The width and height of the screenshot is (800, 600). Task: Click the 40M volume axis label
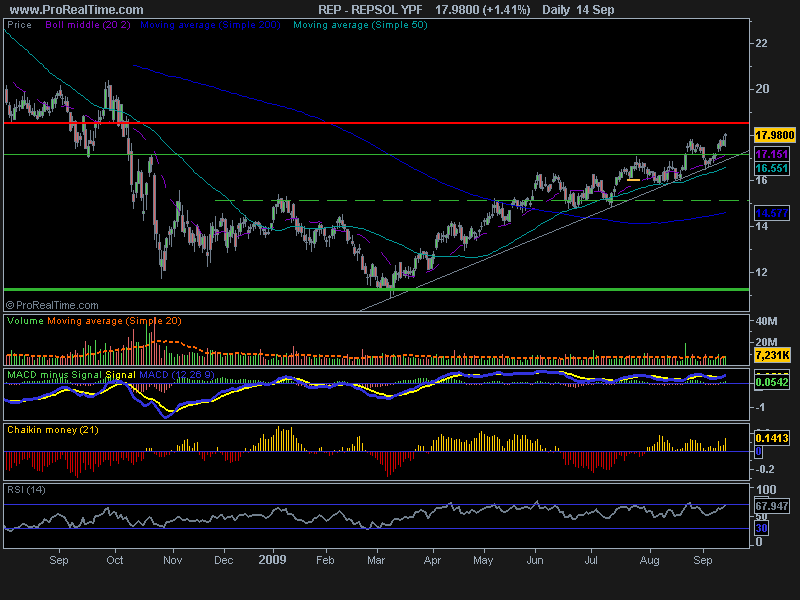coord(766,321)
